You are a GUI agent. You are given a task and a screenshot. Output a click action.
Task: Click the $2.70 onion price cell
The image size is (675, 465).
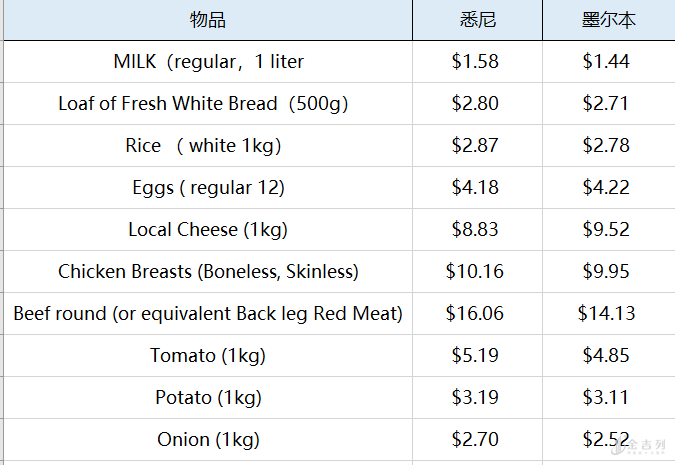tap(475, 440)
